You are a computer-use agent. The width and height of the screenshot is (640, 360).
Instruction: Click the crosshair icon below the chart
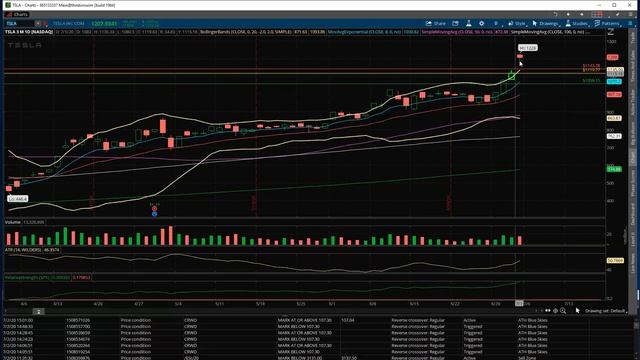(555, 311)
